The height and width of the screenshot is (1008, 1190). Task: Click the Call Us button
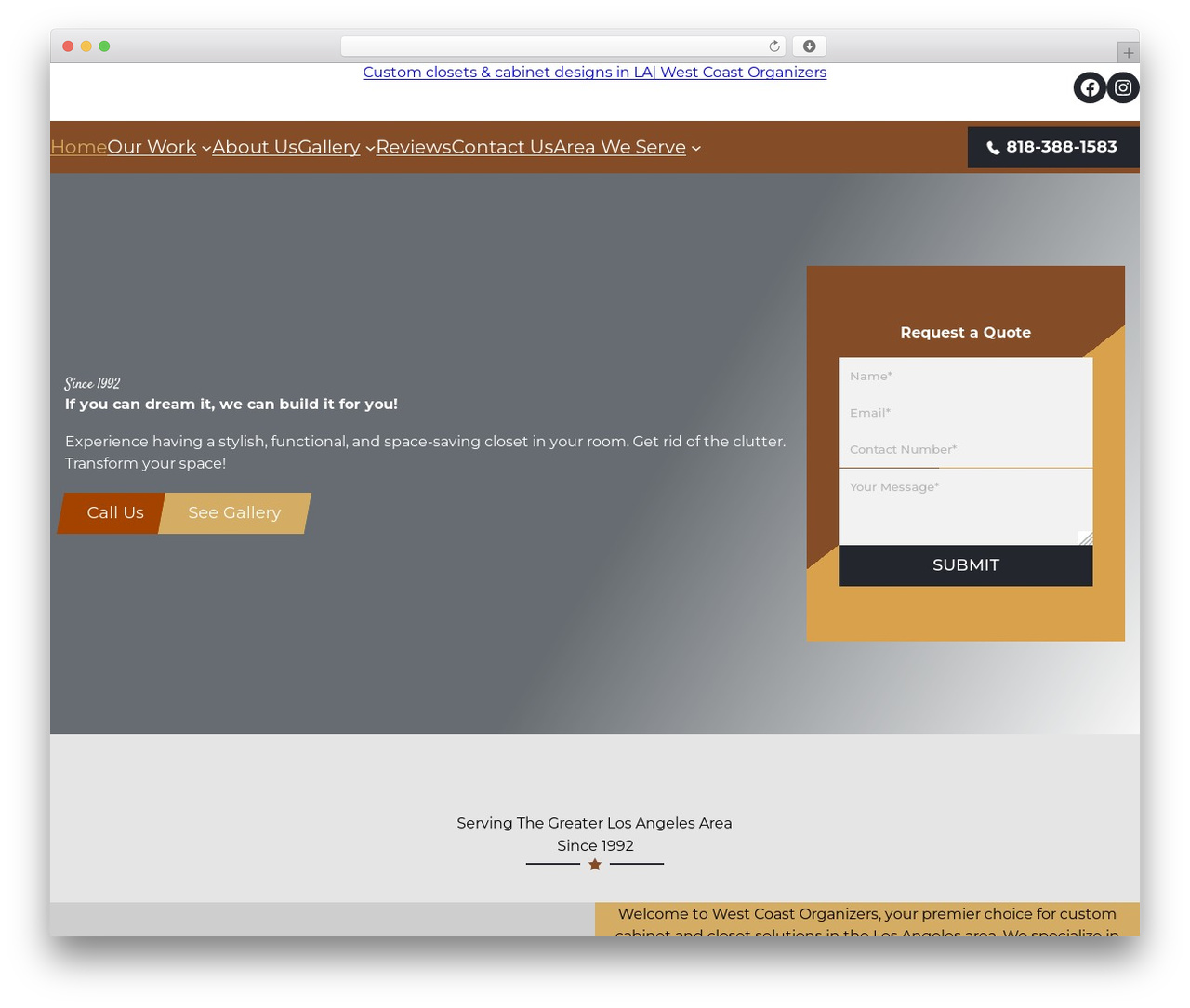(112, 513)
